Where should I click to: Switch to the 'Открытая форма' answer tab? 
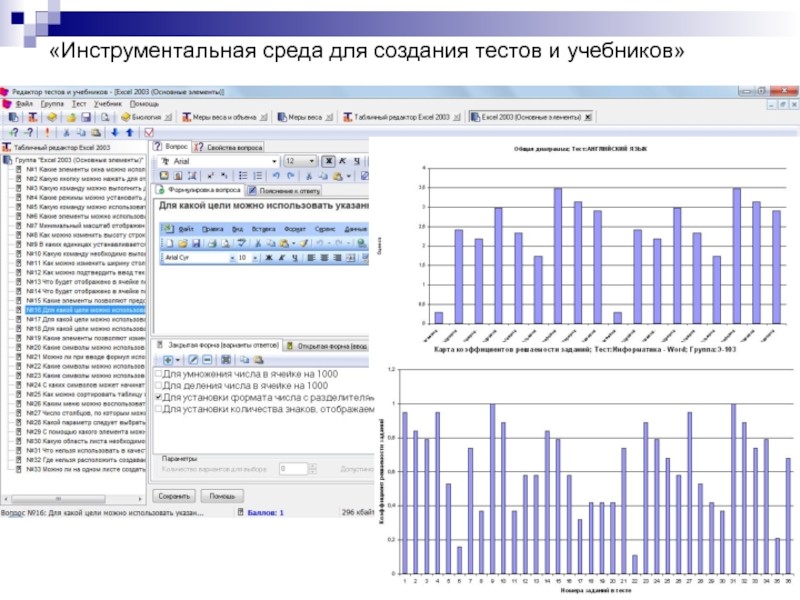click(327, 346)
